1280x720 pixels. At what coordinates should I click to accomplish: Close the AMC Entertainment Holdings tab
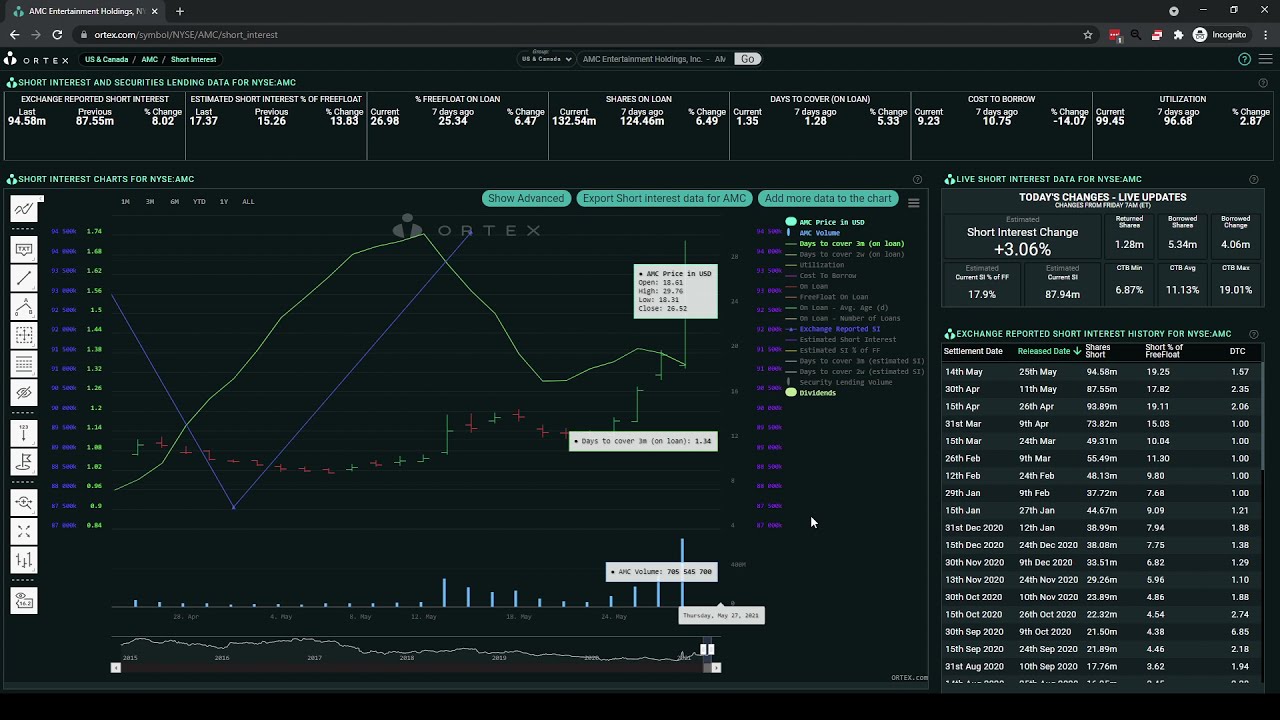click(154, 11)
